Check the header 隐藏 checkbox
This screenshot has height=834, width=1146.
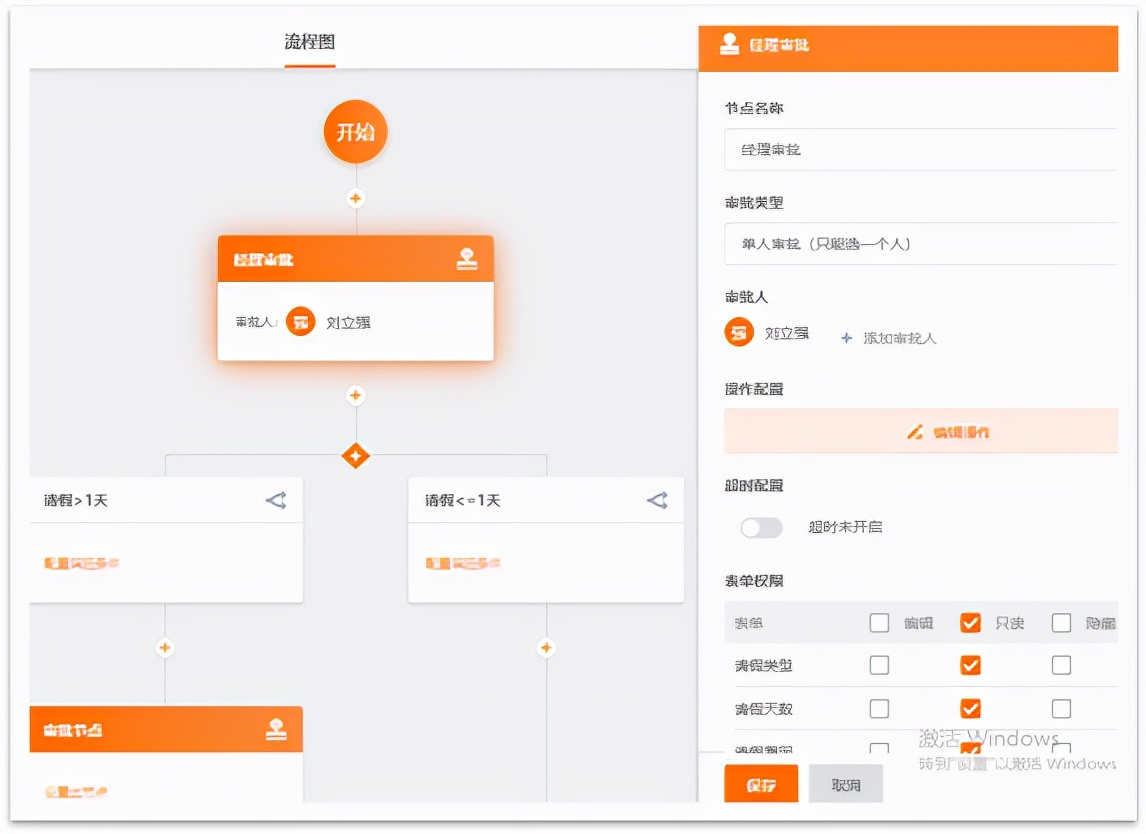pyautogui.click(x=1061, y=623)
